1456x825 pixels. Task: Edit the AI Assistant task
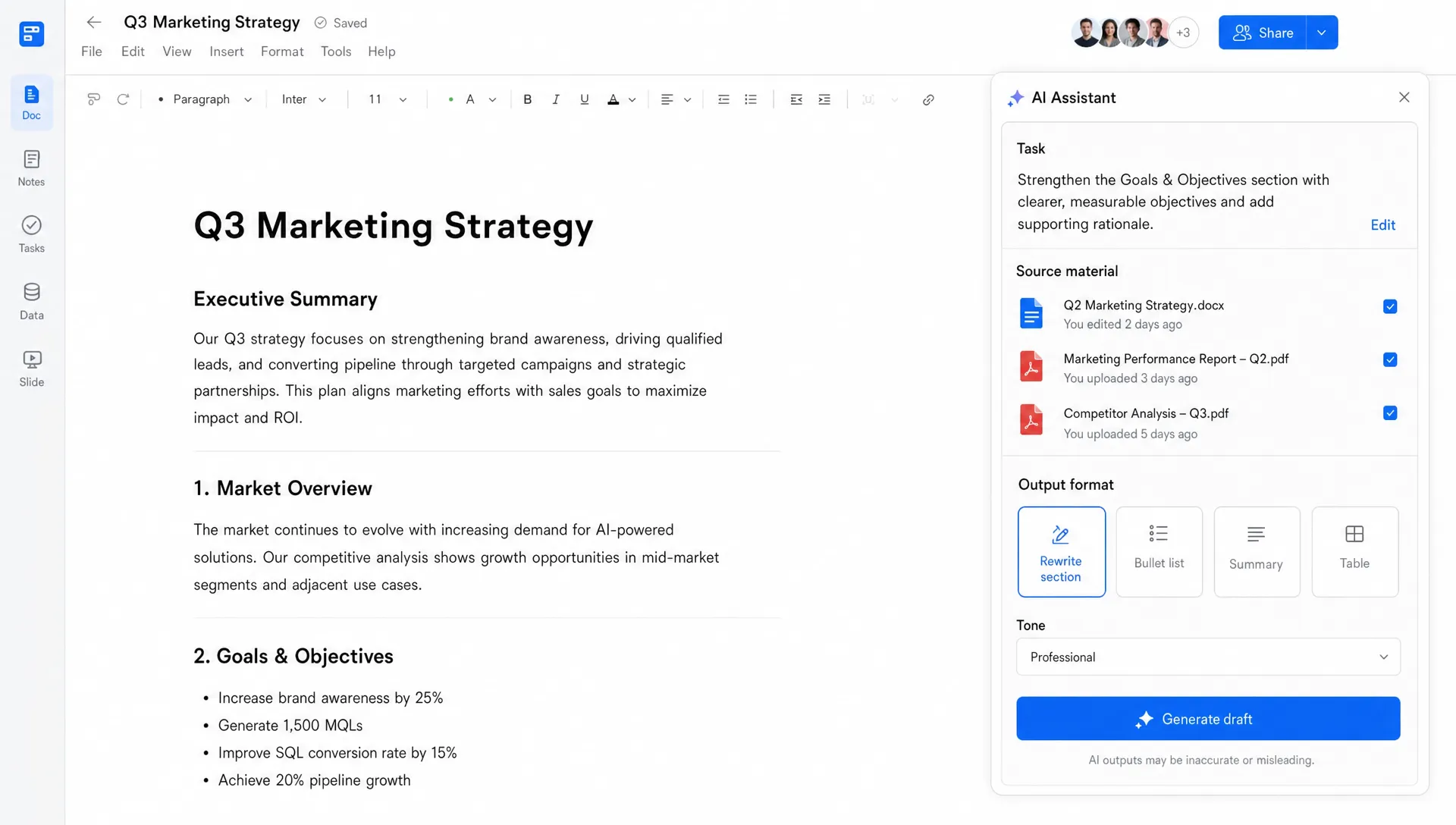point(1382,224)
